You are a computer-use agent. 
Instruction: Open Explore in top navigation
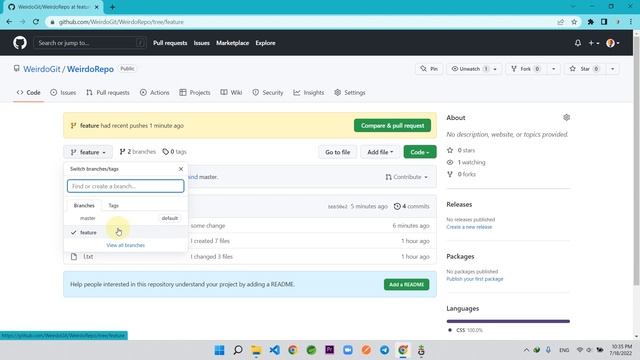(x=265, y=43)
